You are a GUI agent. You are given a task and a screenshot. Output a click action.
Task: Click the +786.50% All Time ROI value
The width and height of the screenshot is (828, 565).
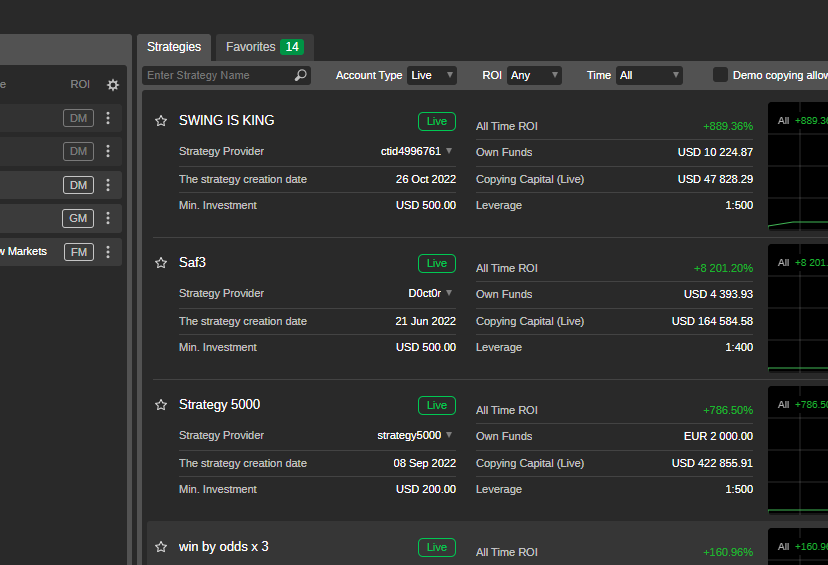tap(728, 411)
